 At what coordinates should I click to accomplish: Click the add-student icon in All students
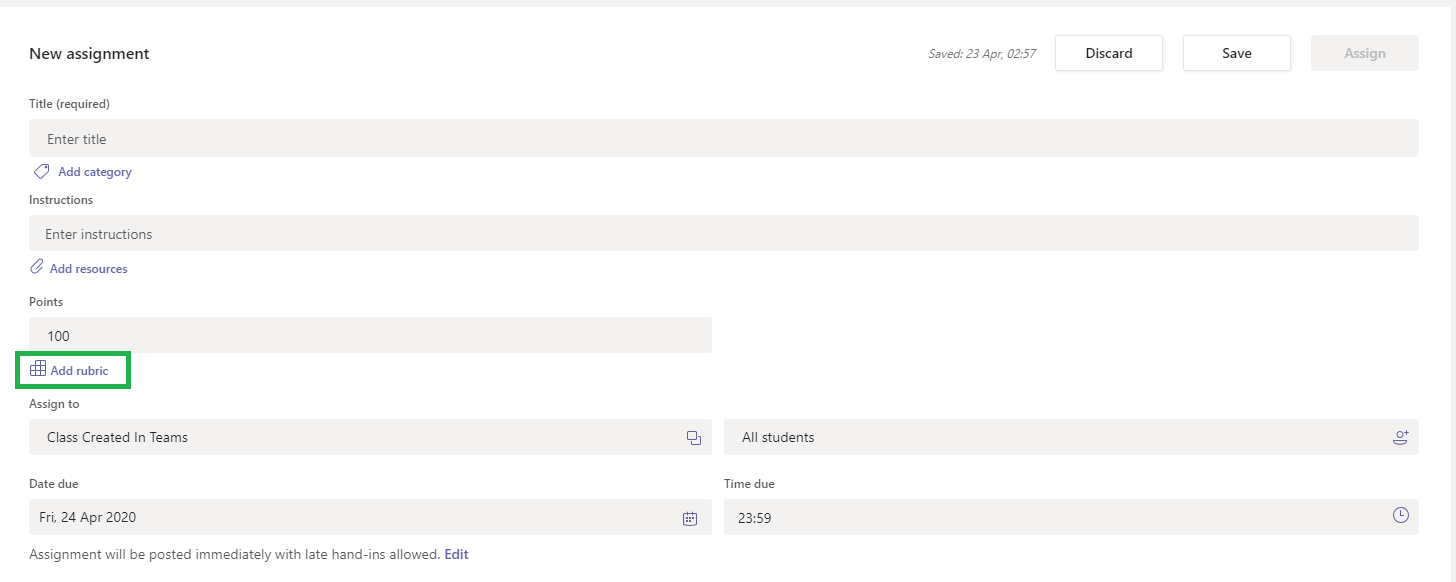1401,437
